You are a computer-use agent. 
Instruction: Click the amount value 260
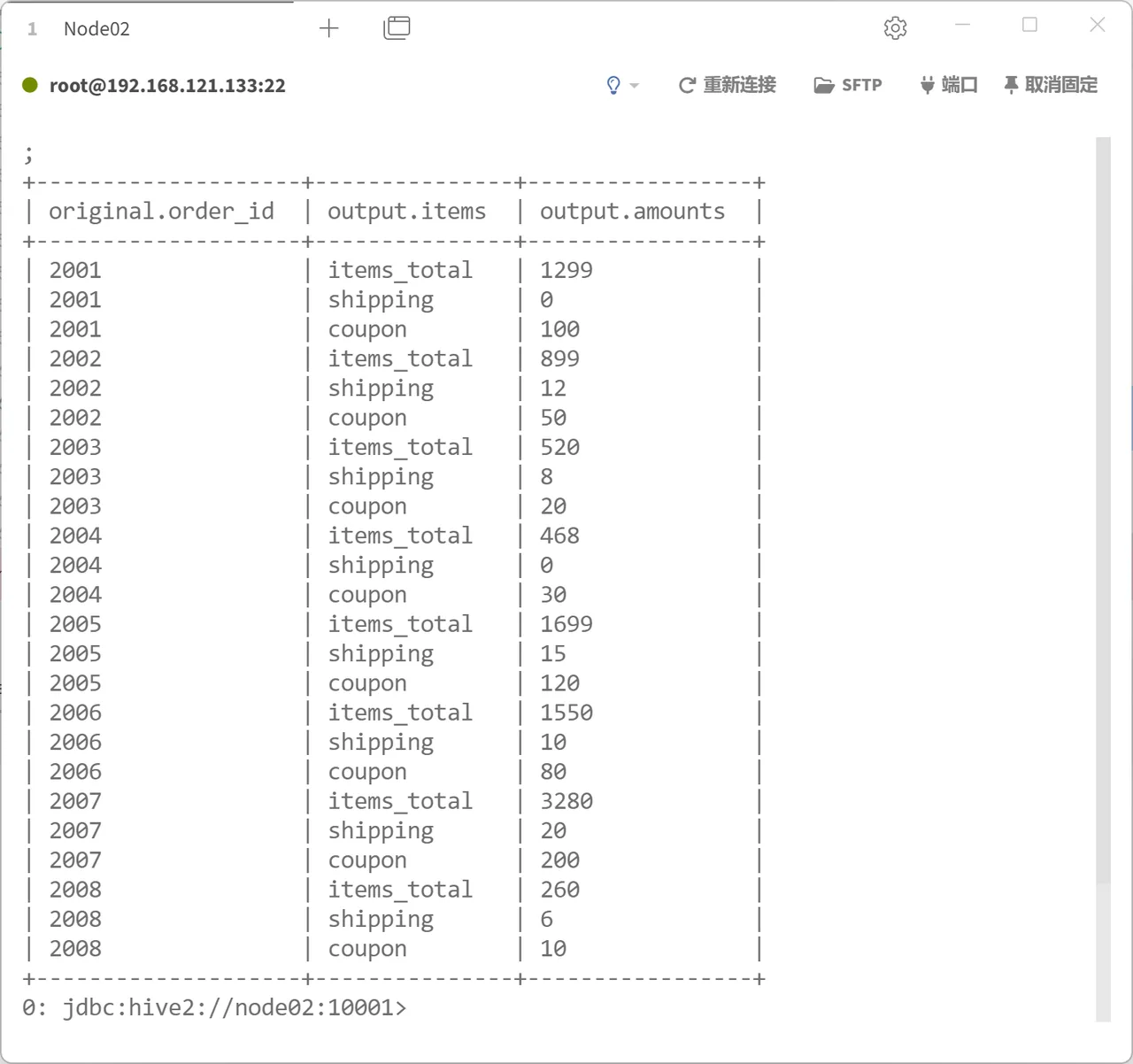559,890
